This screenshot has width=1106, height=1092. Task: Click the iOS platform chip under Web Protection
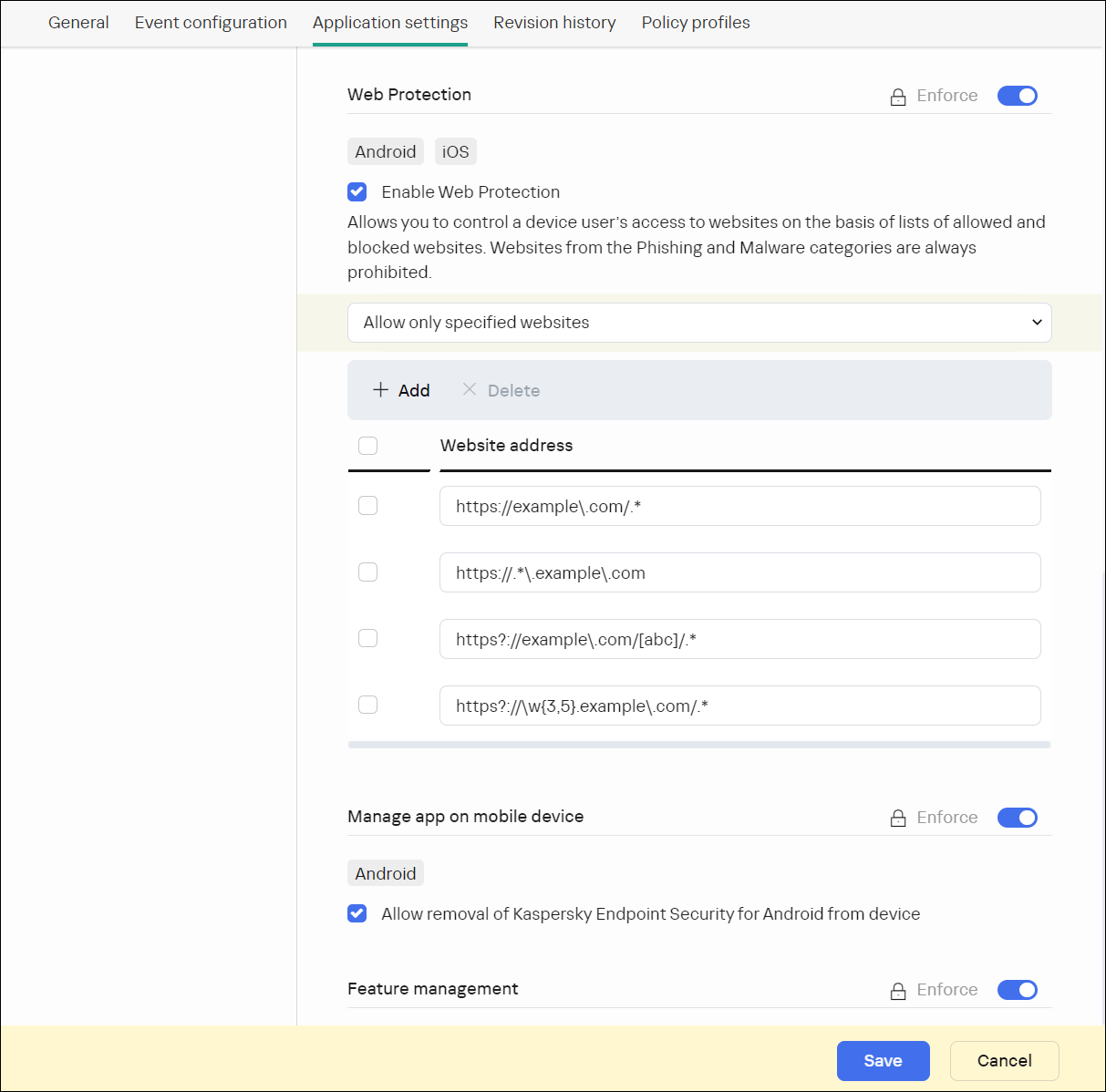[x=455, y=151]
